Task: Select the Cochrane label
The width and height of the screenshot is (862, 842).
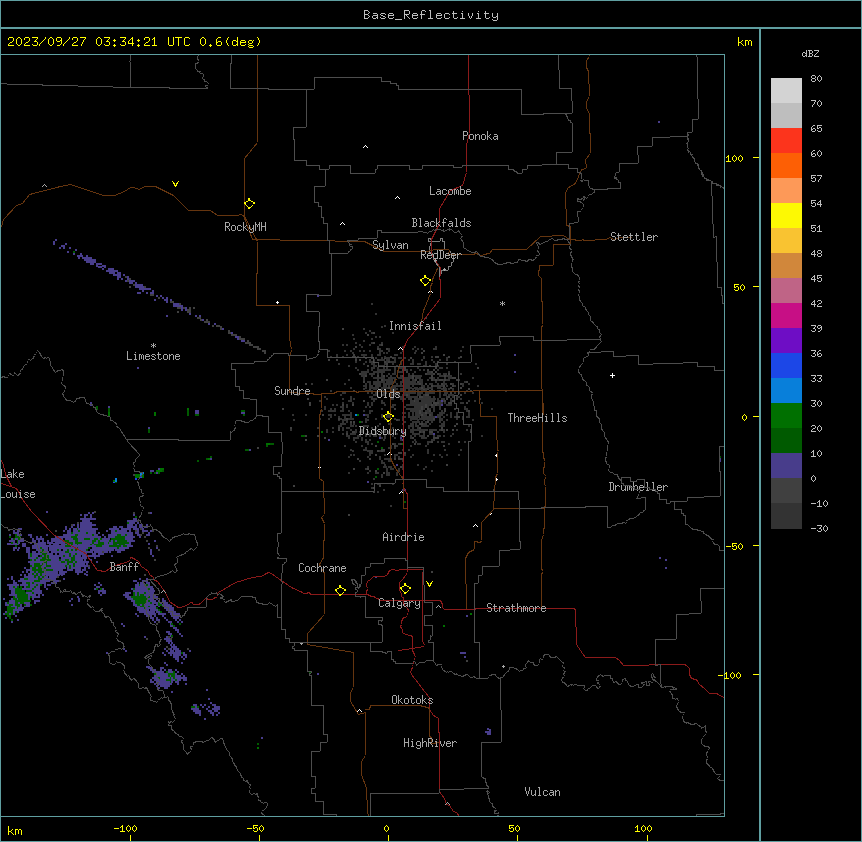Action: 322,568
